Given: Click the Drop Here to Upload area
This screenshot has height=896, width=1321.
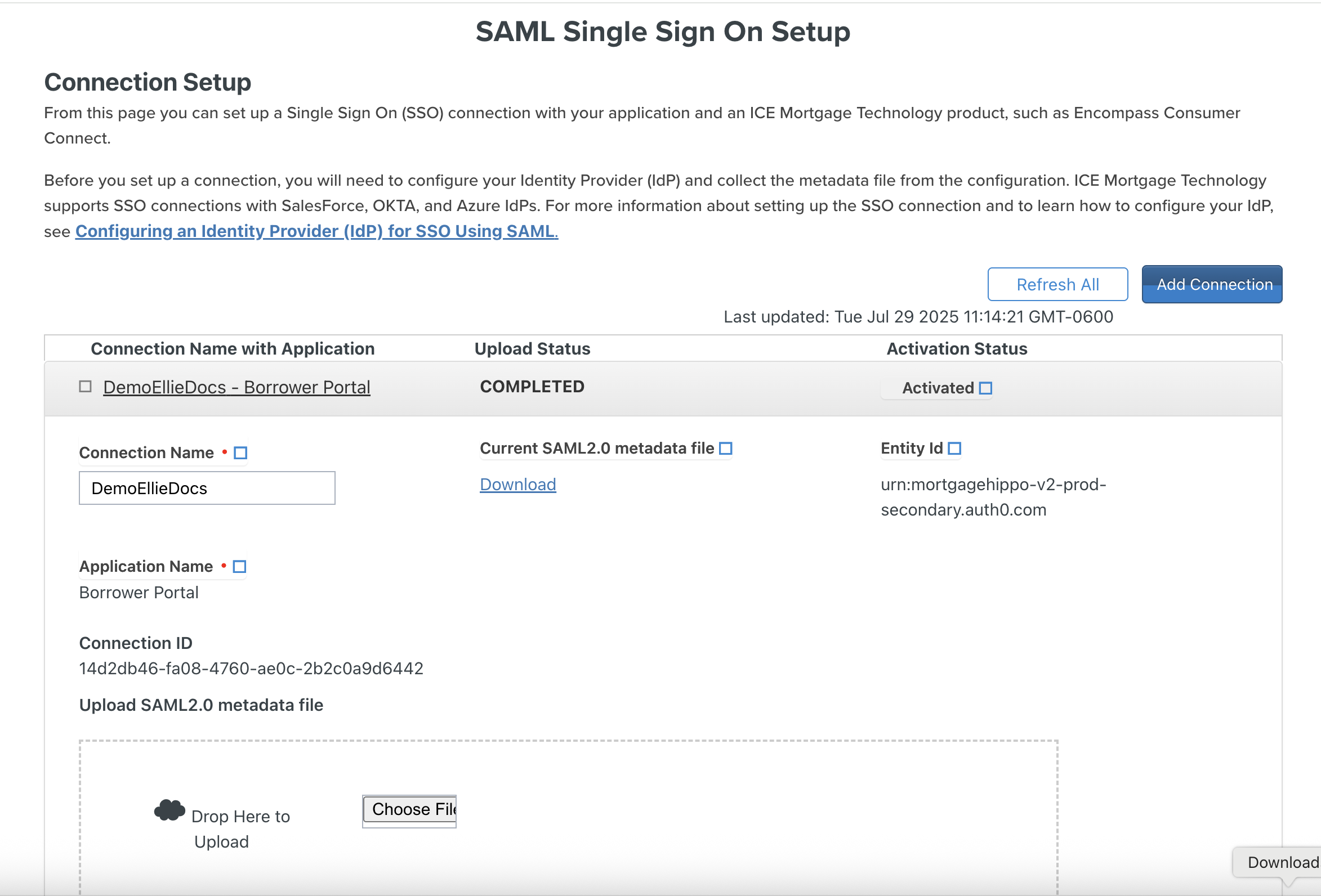Looking at the screenshot, I should [240, 828].
